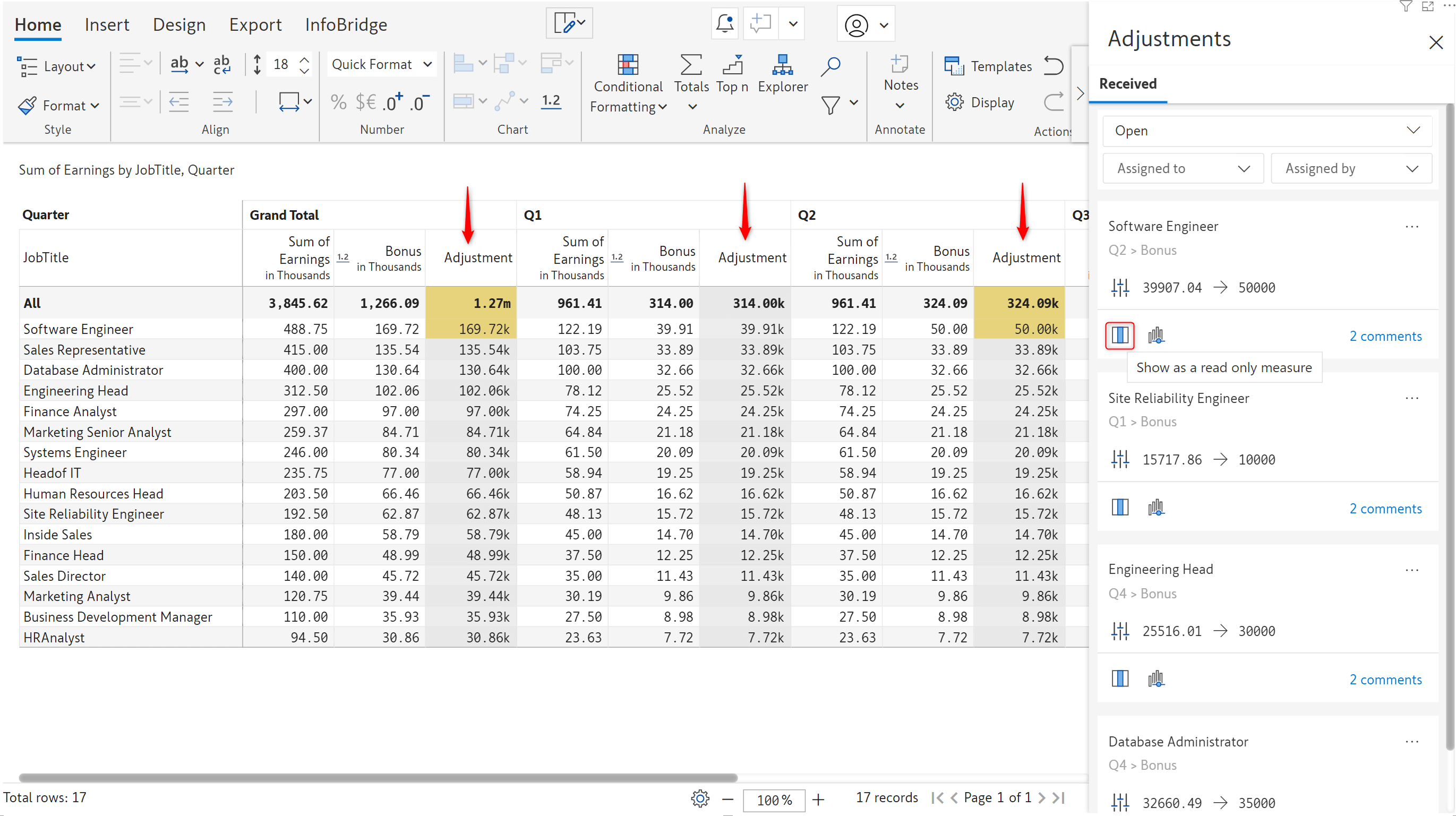1456x816 pixels.
Task: Decrease decimal places
Action: point(420,102)
